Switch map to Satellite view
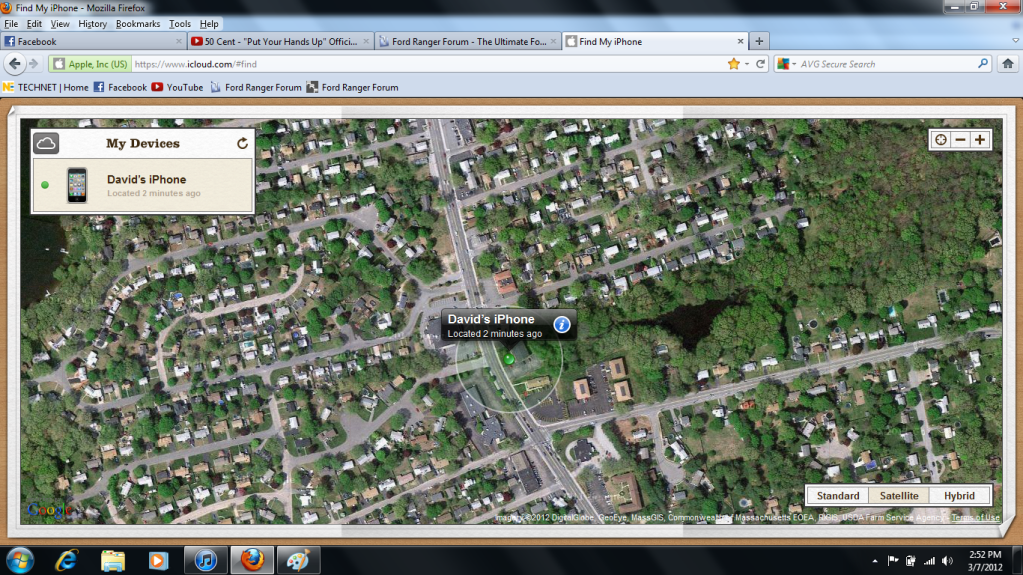Viewport: 1023px width, 575px height. point(898,496)
